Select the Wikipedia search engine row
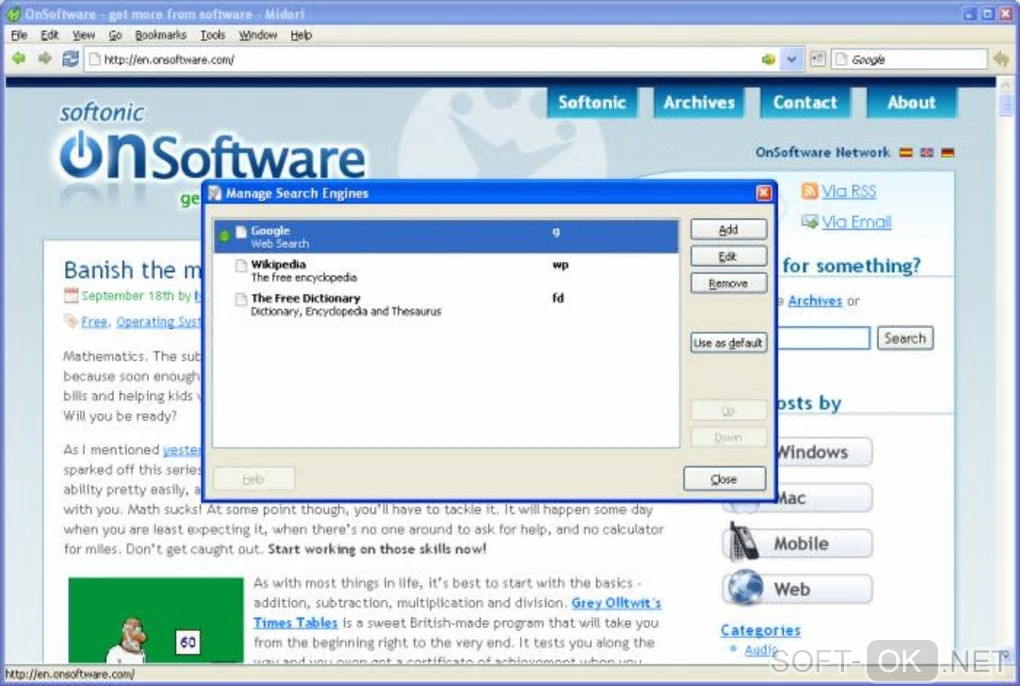The image size is (1020, 686). (446, 270)
